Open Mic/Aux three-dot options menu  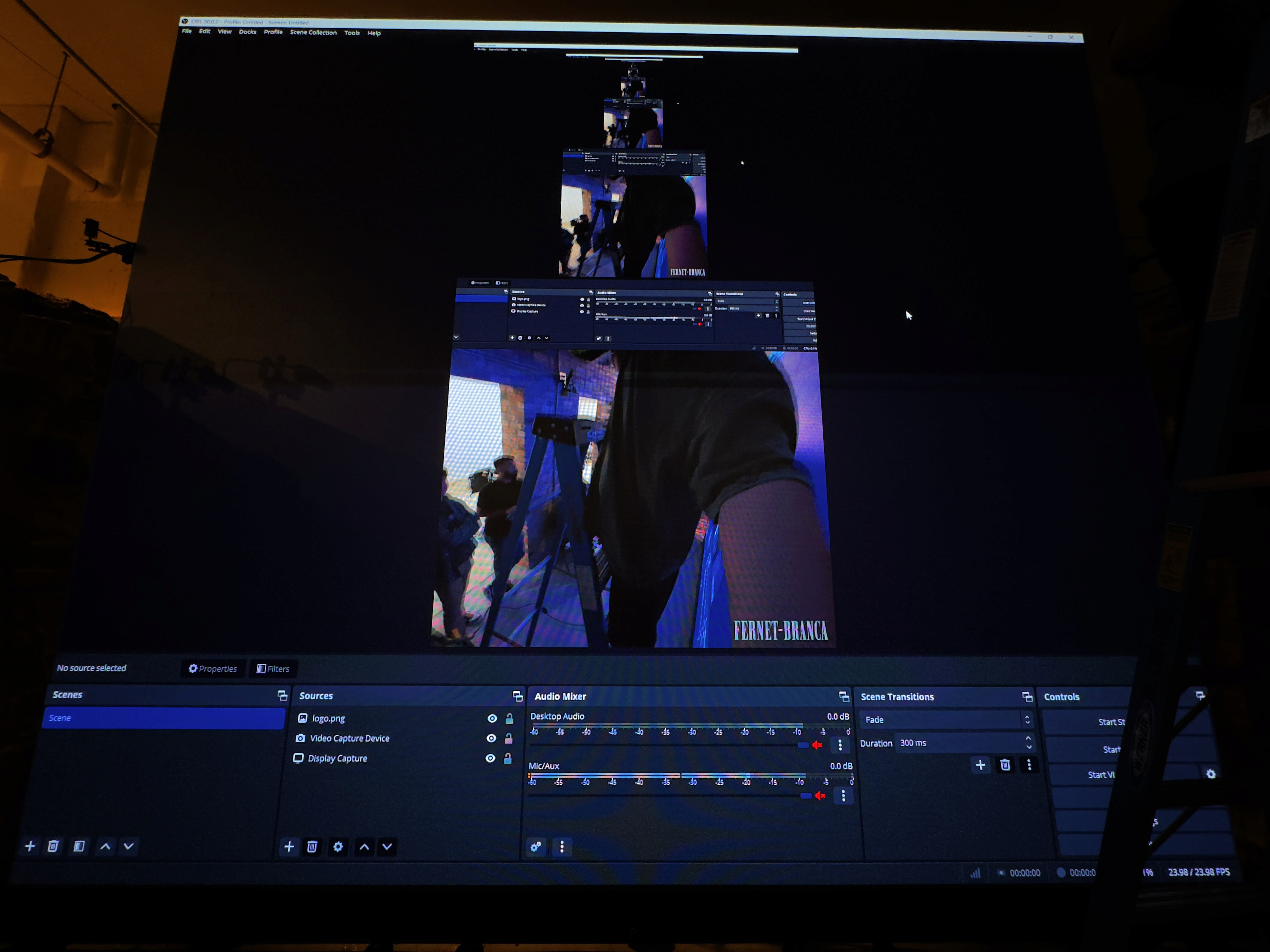click(844, 795)
